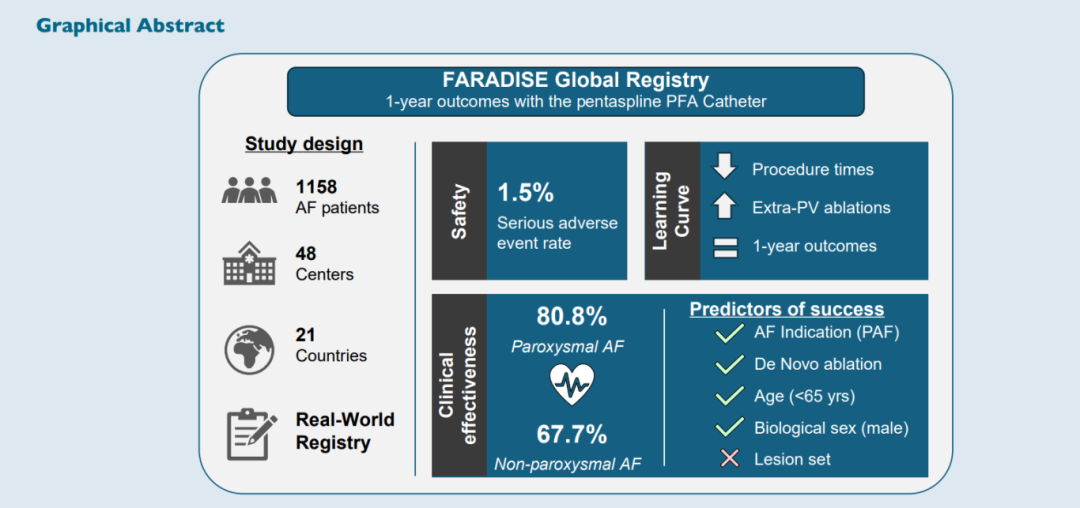Select the FARADISE Global Registry title banner
Viewport: 1080px width, 508px height.
575,91
